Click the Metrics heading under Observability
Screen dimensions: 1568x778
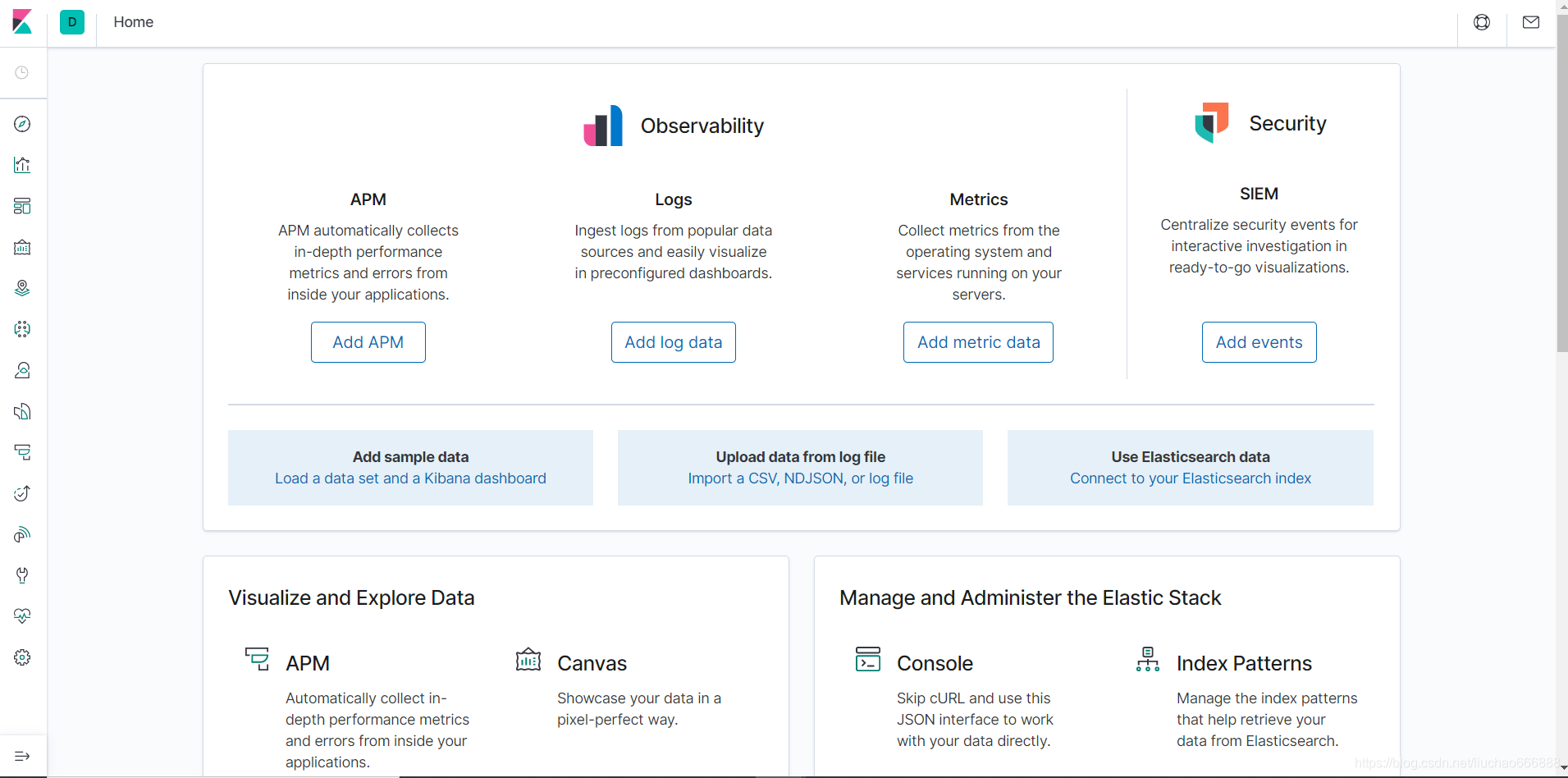979,199
